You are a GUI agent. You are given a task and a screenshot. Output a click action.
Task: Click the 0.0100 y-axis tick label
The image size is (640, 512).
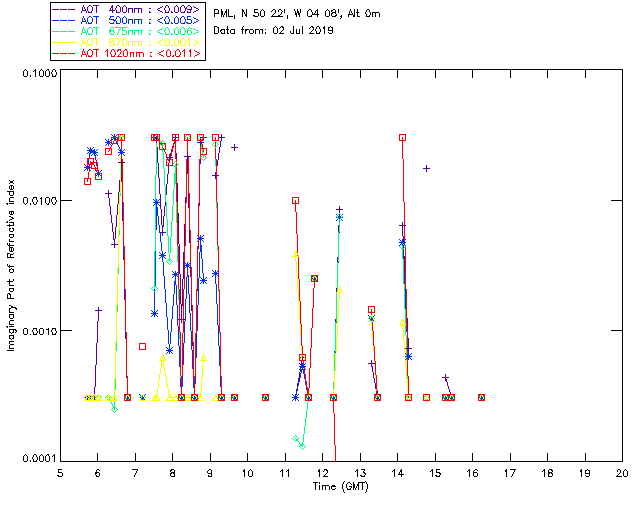coord(38,201)
